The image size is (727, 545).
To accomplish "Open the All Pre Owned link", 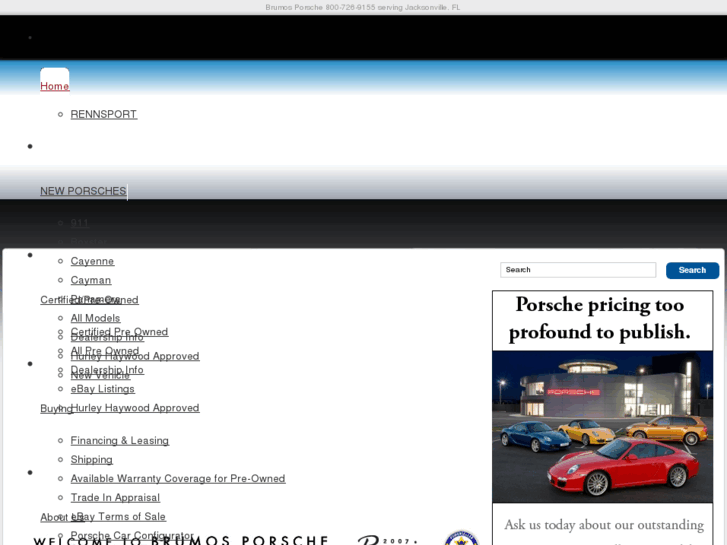I will click(x=105, y=351).
